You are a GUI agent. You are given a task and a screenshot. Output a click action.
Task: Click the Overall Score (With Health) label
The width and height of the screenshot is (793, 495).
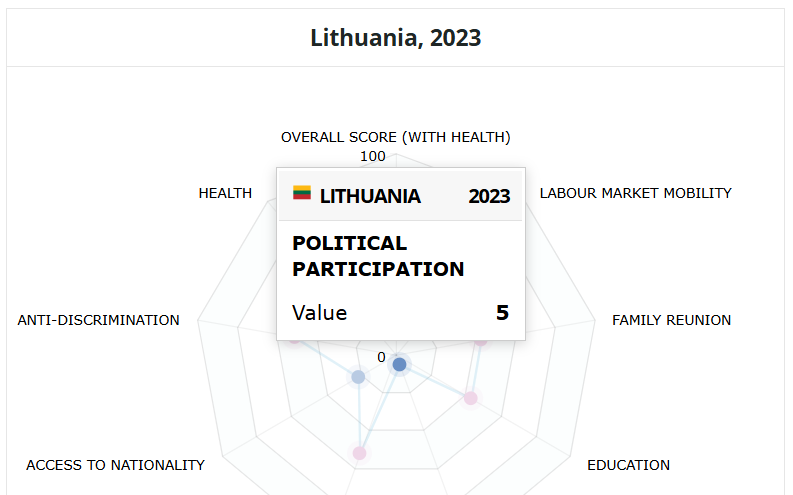coord(395,137)
